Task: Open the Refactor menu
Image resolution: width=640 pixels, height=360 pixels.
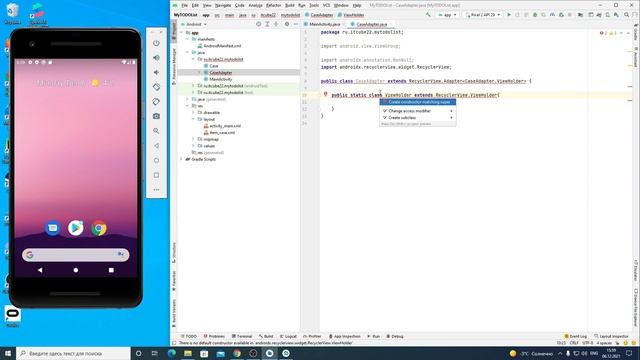Action: coord(273,5)
